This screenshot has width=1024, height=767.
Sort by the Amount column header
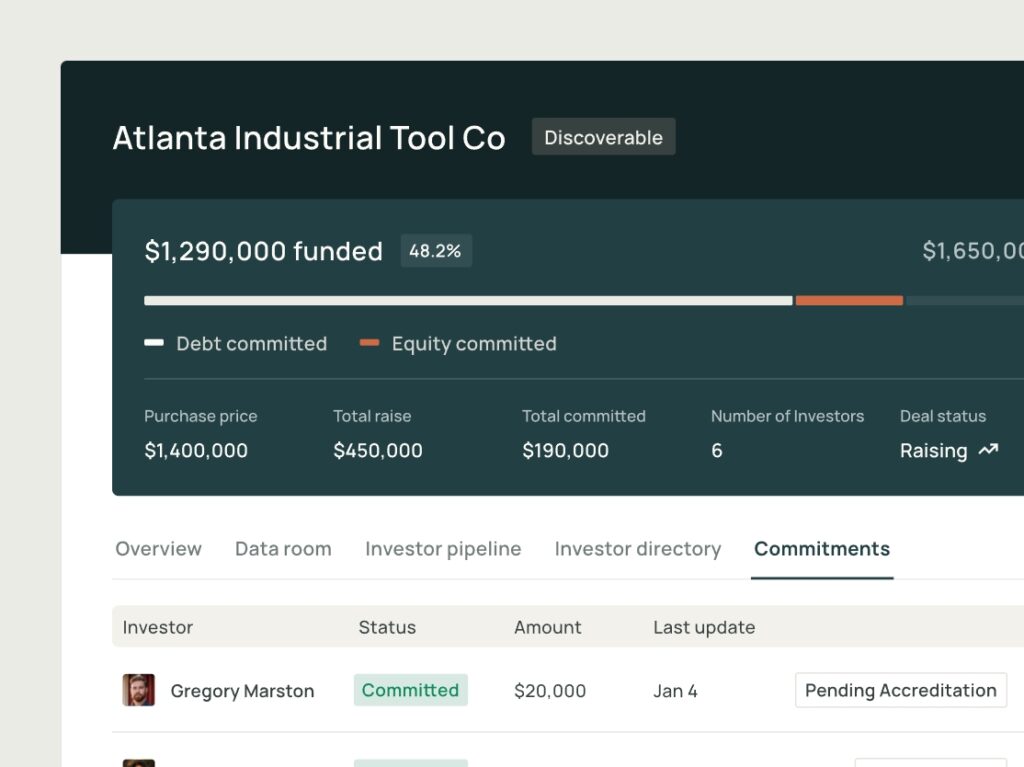click(x=547, y=627)
